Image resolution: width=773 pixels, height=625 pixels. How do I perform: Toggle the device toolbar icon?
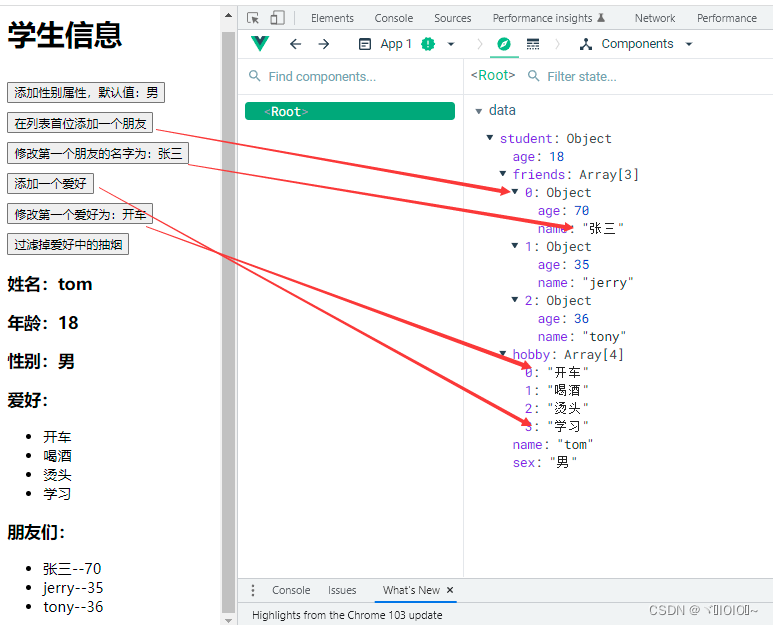[278, 18]
